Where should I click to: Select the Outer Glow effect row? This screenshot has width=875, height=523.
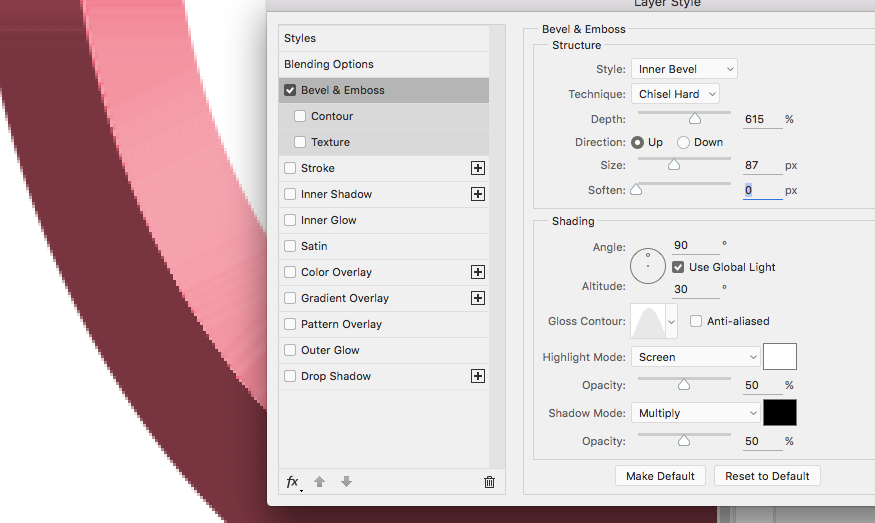(384, 350)
